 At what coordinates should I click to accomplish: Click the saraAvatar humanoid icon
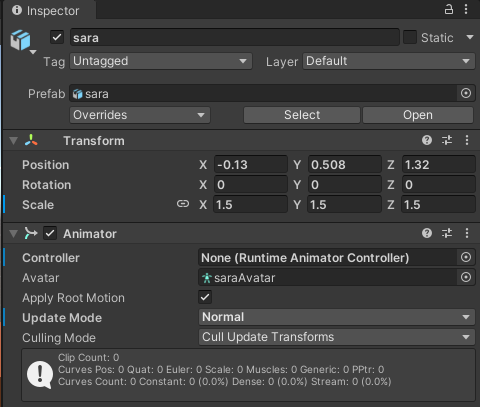point(207,278)
